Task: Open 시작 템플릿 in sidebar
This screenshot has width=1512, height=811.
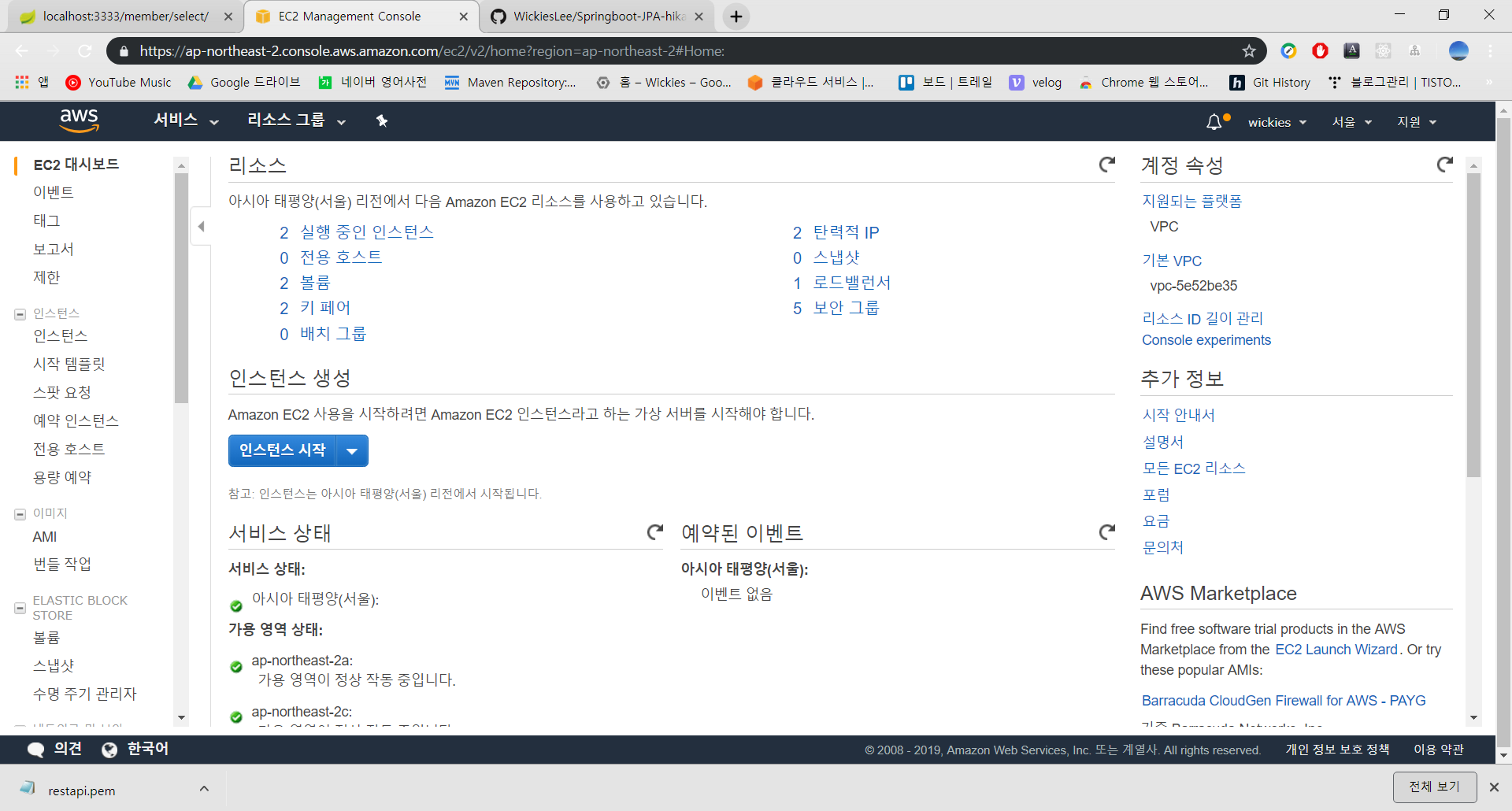Action: (69, 364)
